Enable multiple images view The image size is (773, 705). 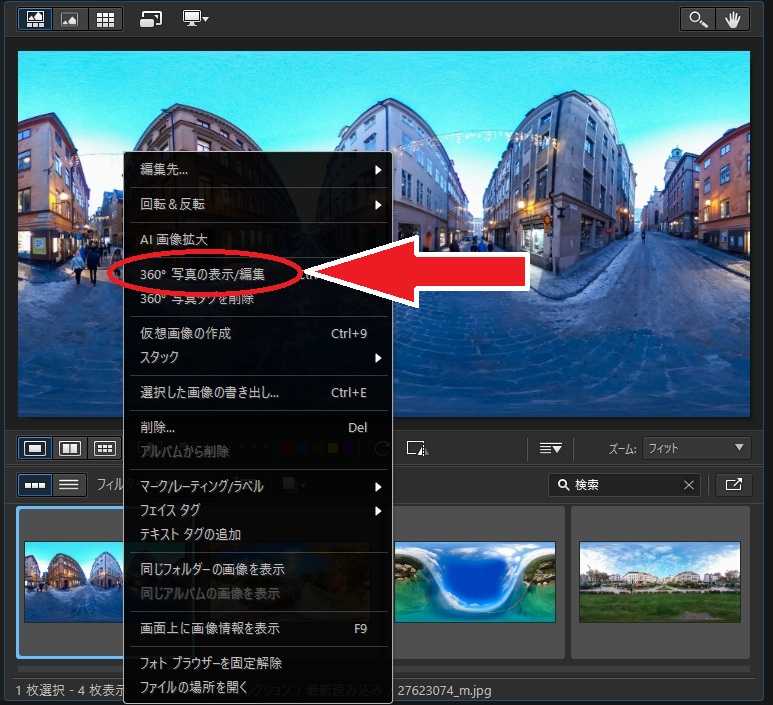coord(105,448)
